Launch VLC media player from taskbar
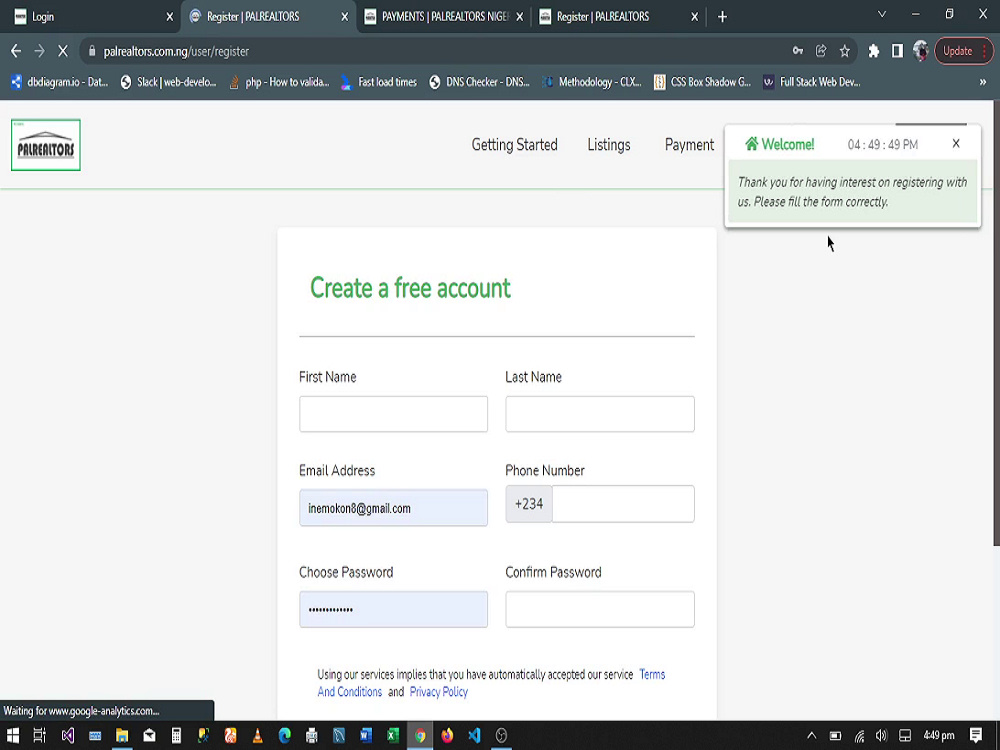 (258, 735)
